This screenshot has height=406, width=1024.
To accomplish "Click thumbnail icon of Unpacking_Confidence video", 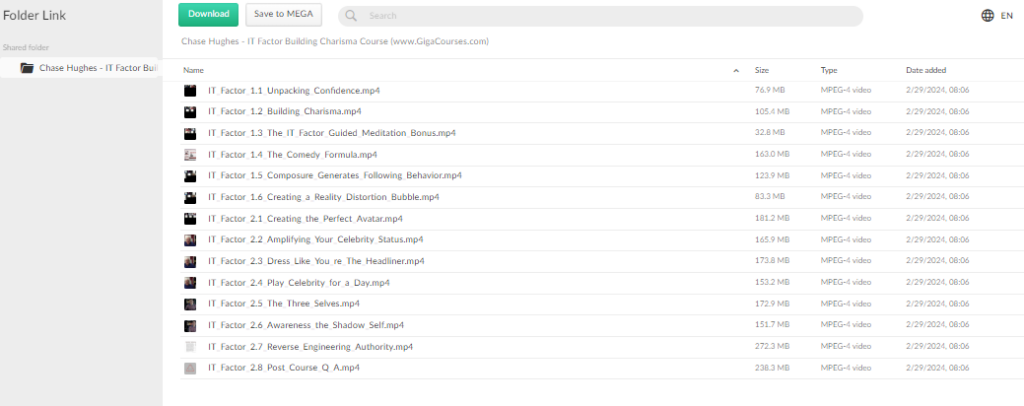I will click(x=190, y=91).
